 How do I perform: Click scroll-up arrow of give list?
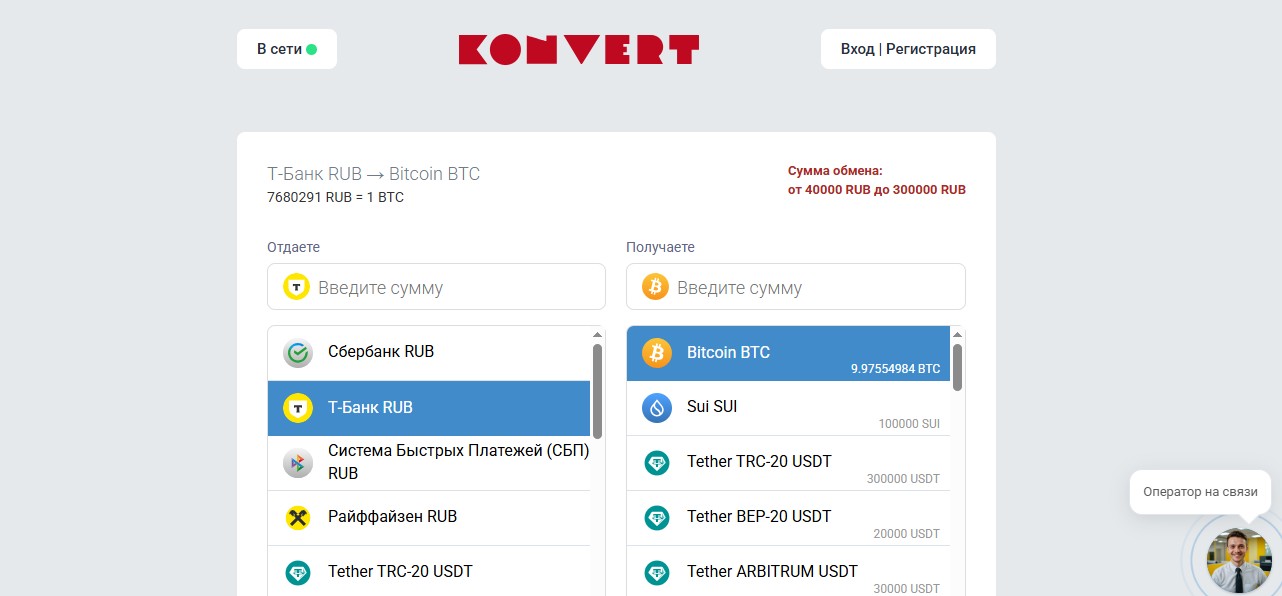tap(597, 335)
